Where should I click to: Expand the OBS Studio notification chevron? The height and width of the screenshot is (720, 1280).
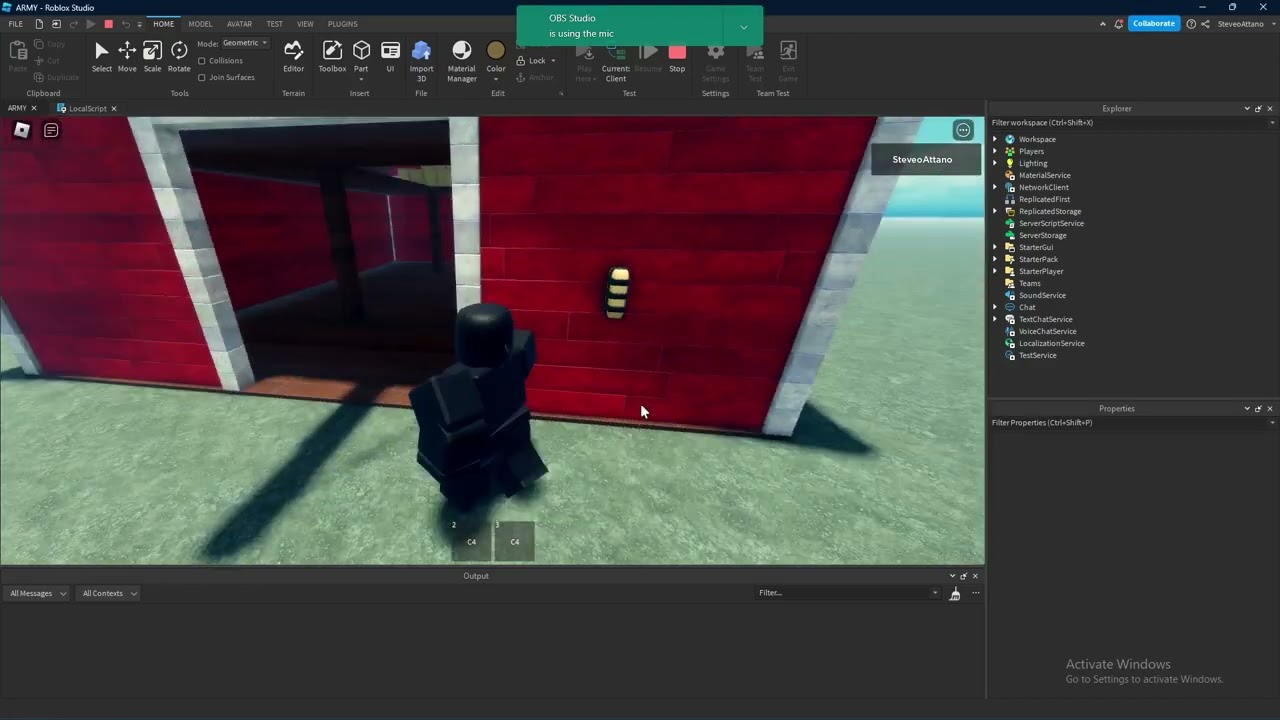pos(743,27)
